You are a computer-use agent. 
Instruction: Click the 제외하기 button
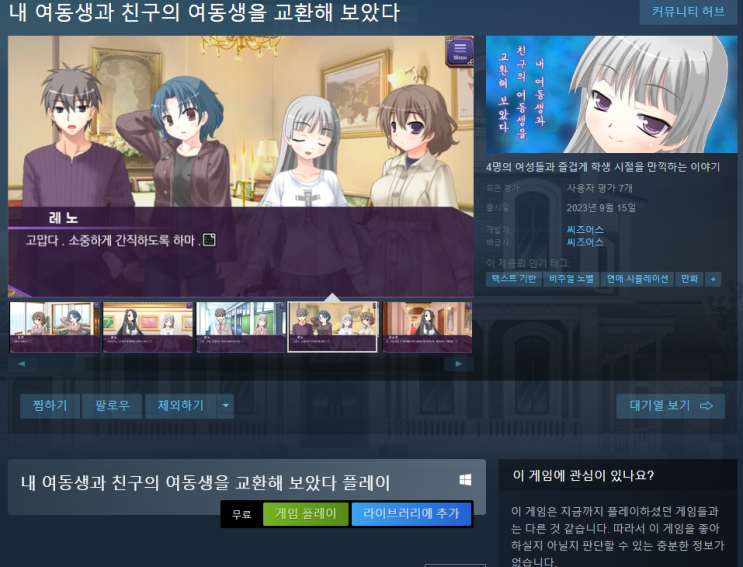click(x=181, y=406)
